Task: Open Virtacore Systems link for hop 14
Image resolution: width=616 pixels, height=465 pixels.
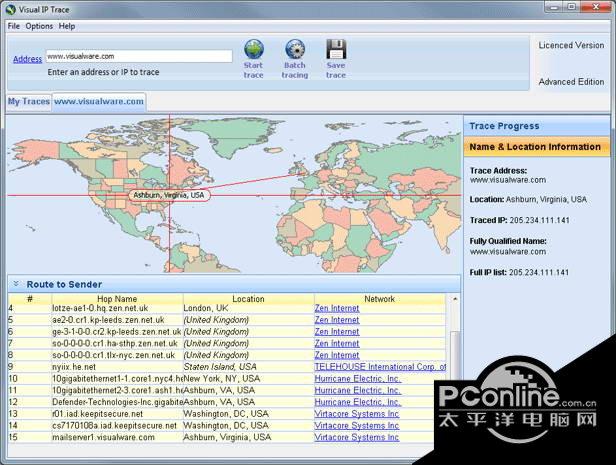Action: 357,426
